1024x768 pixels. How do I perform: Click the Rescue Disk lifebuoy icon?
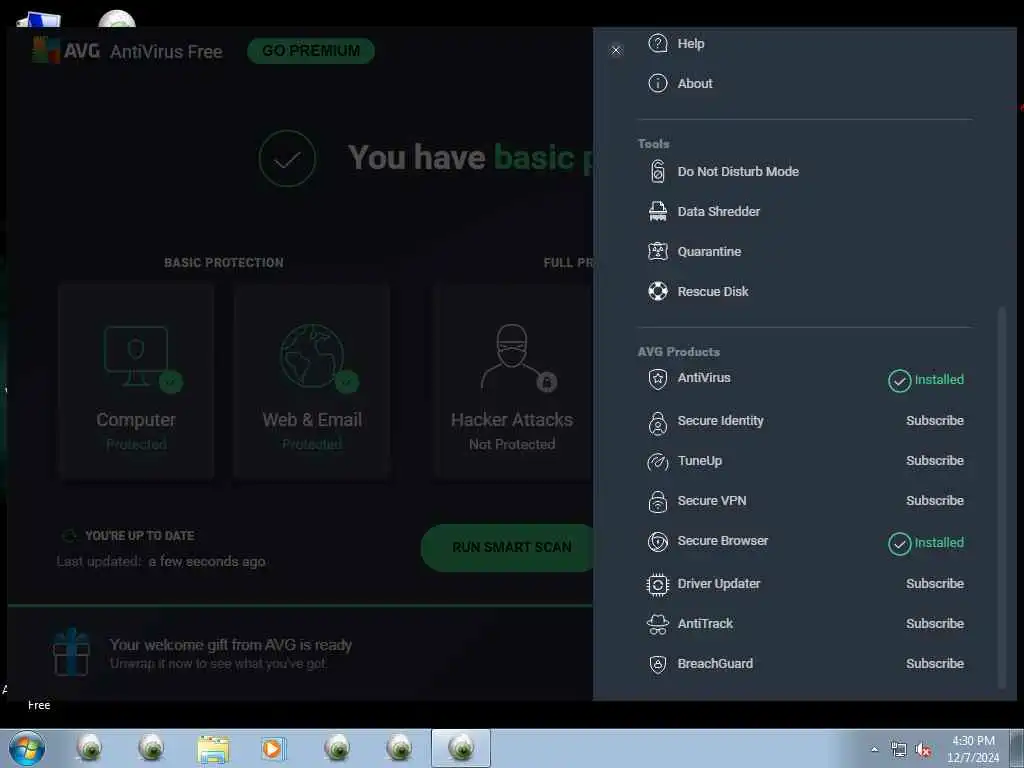658,291
